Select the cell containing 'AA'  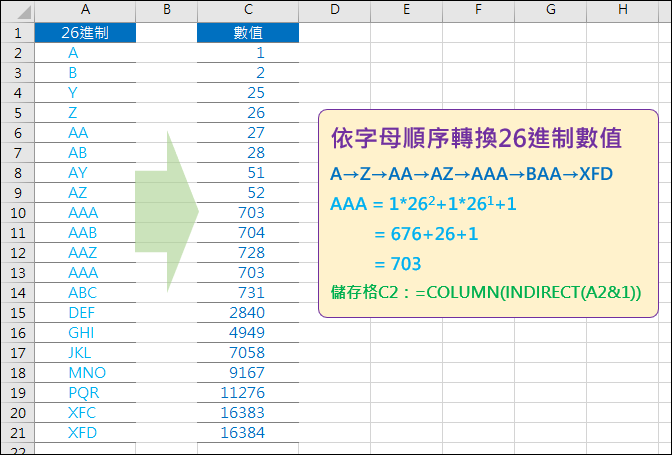pyautogui.click(x=85, y=133)
